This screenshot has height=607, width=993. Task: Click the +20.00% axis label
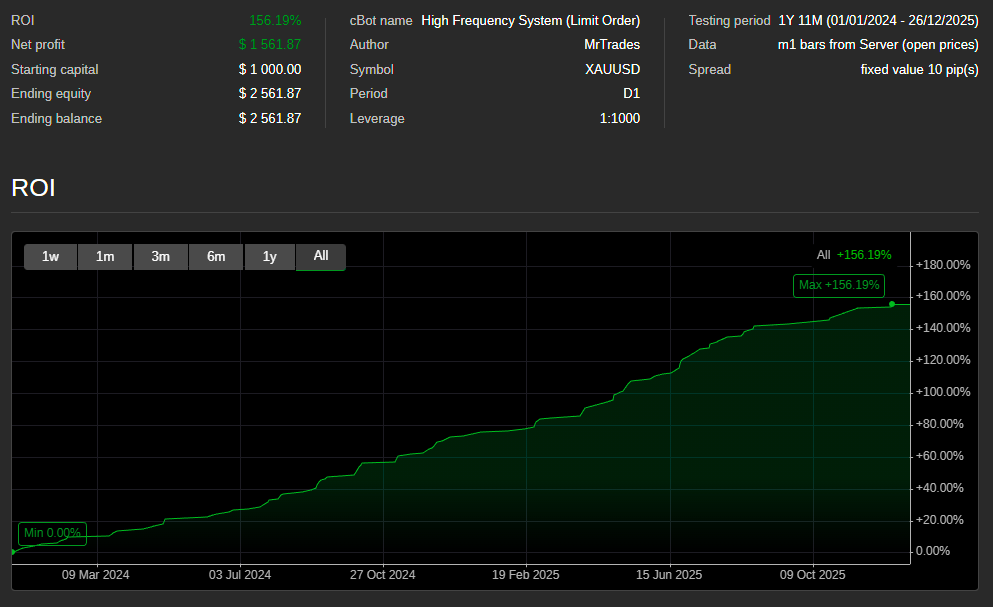pos(940,520)
